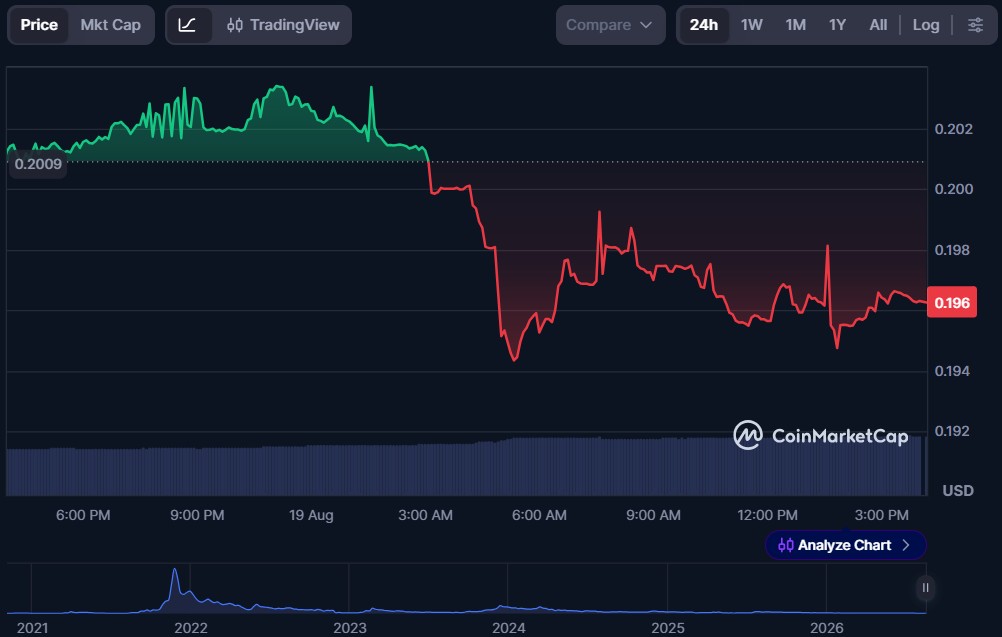Switch to the Mkt Cap tab
This screenshot has height=637, width=1002.
pos(111,25)
